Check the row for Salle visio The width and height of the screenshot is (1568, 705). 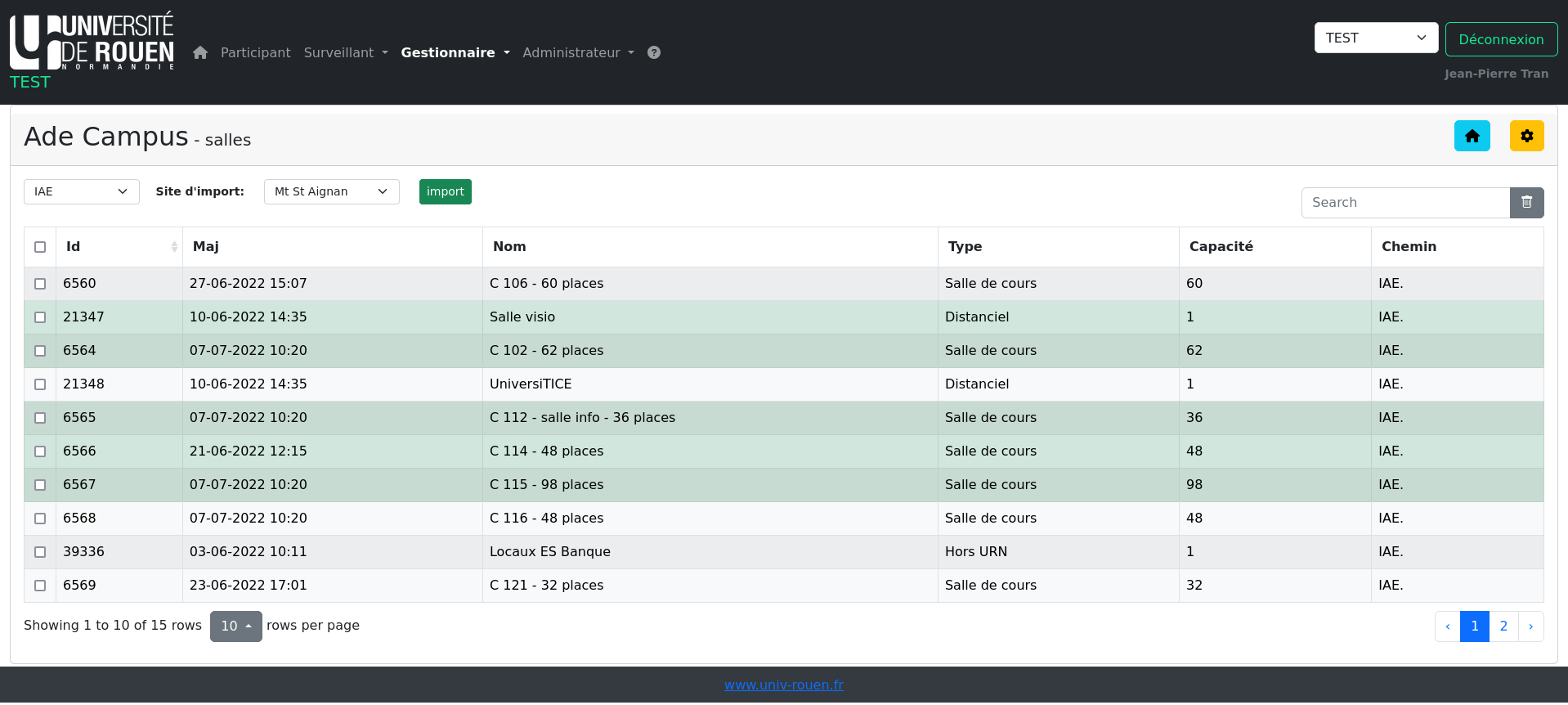pos(40,317)
